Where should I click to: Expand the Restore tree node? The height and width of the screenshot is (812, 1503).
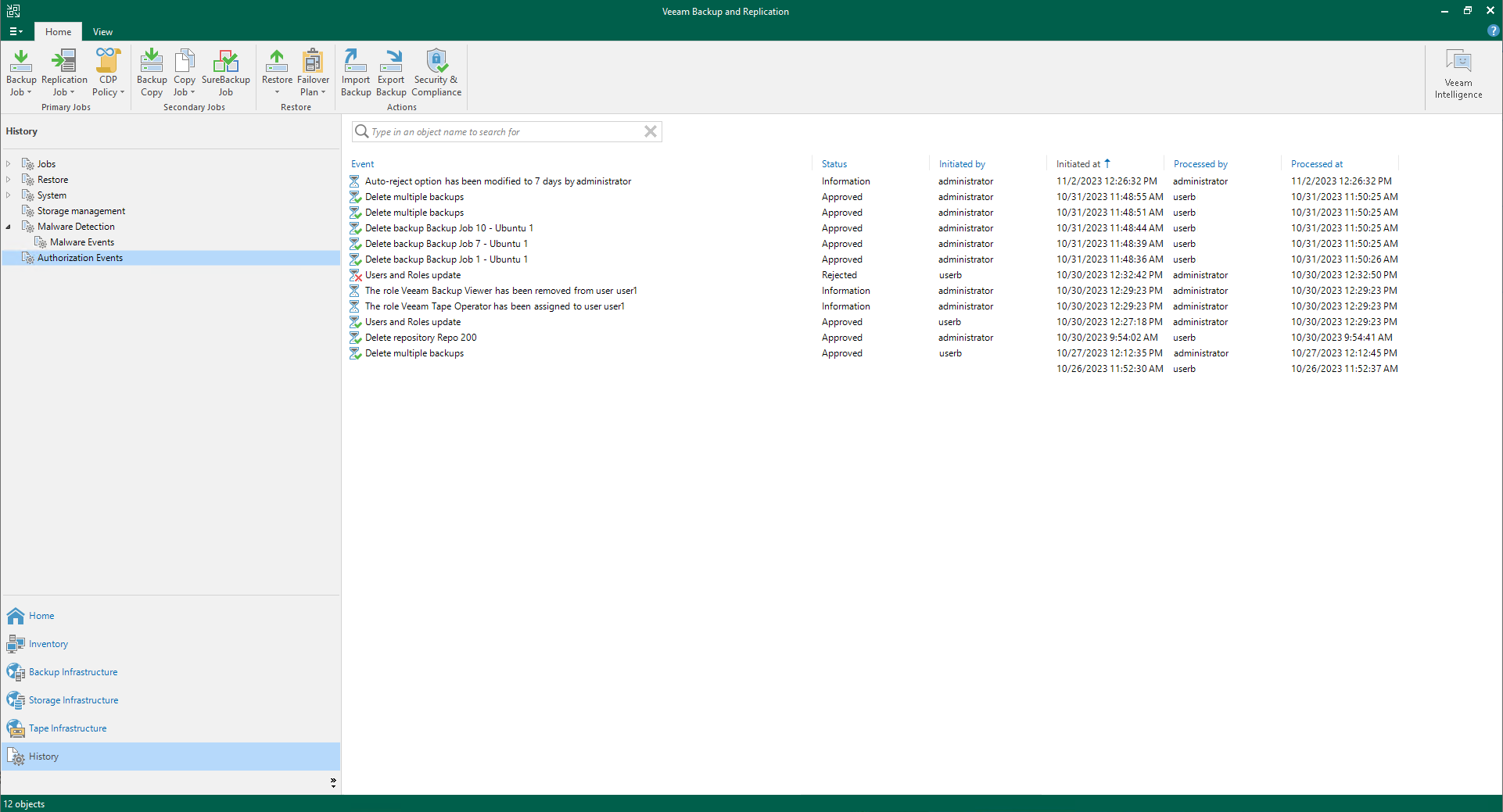[9, 180]
